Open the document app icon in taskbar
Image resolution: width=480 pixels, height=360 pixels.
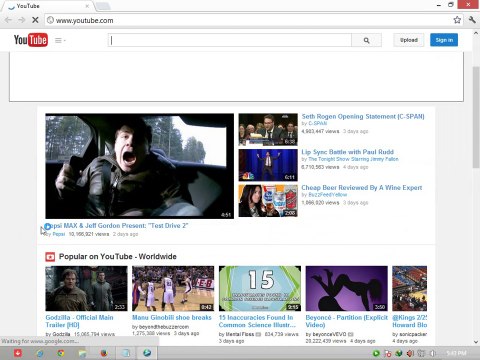pyautogui.click(x=126, y=353)
